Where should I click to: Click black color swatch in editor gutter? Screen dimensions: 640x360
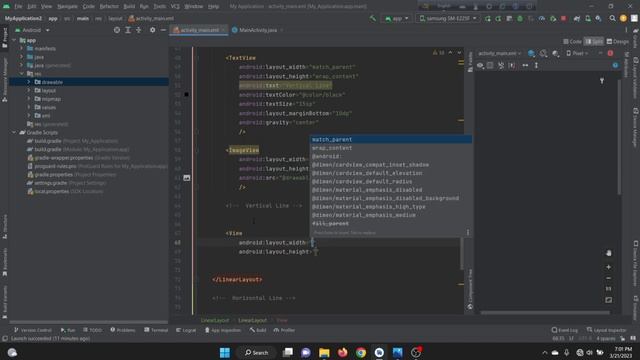(x=187, y=94)
